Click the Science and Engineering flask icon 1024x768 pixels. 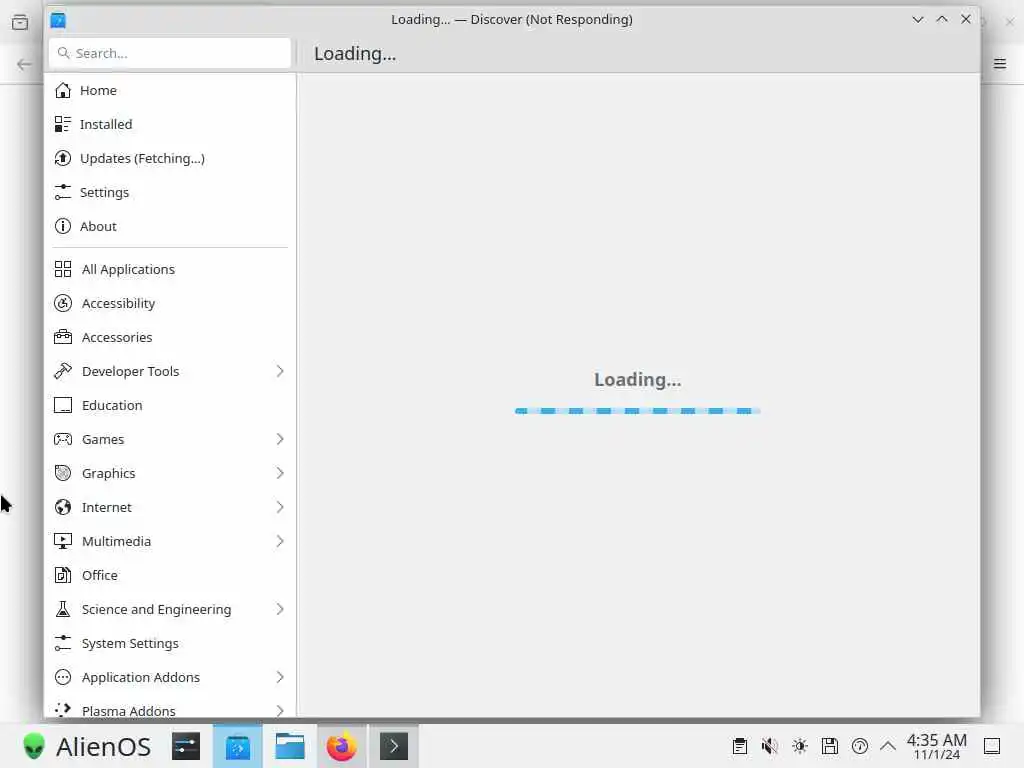point(63,609)
